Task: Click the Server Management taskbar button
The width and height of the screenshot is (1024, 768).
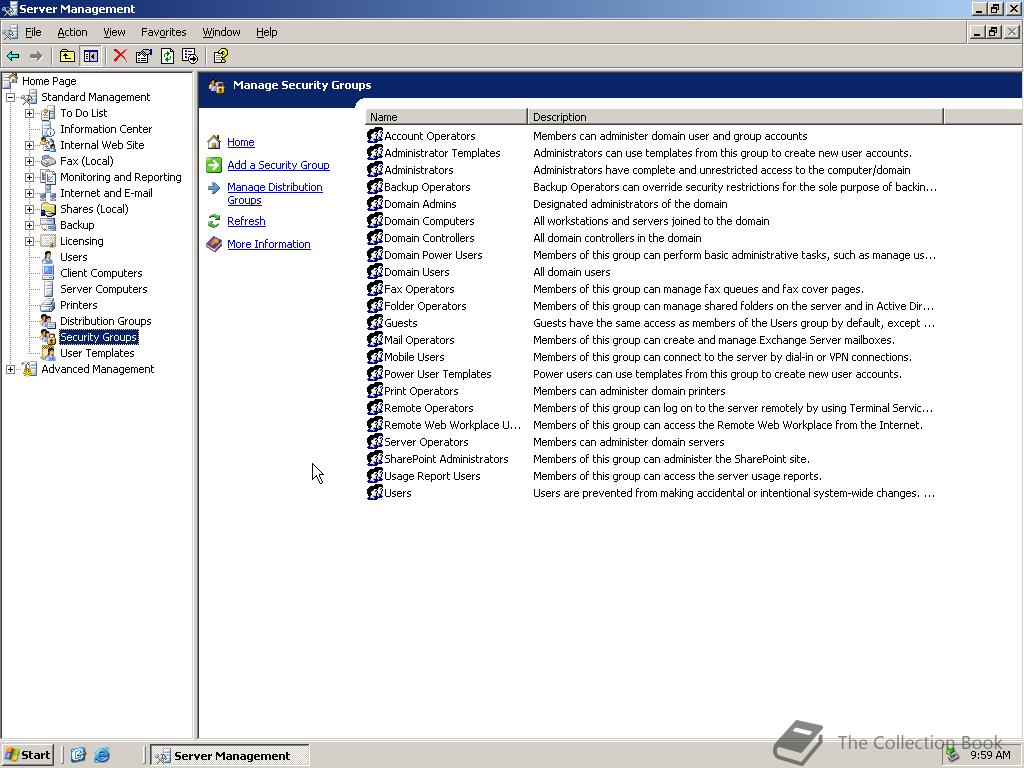Action: pyautogui.click(x=230, y=756)
